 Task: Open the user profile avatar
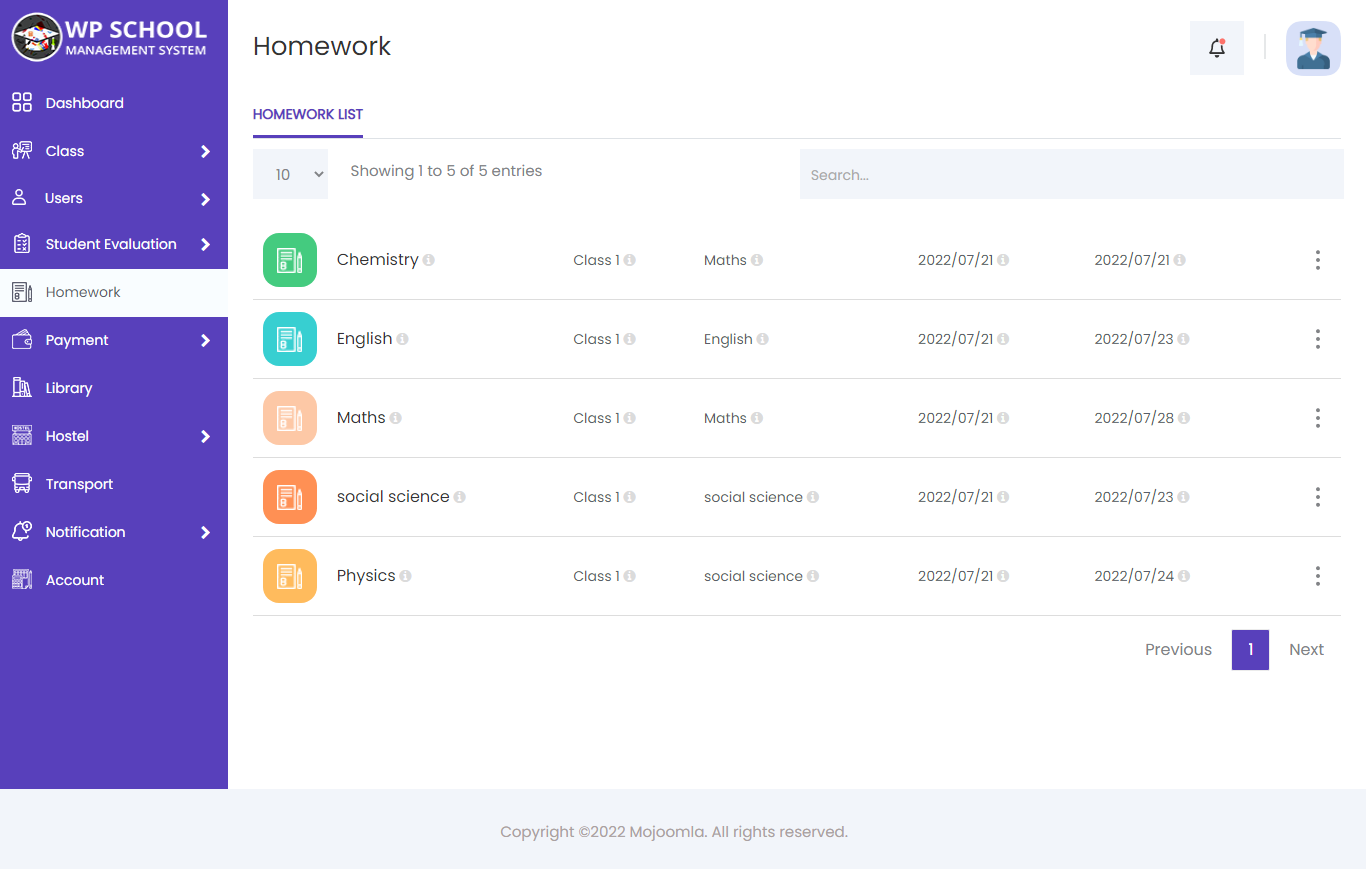1313,48
